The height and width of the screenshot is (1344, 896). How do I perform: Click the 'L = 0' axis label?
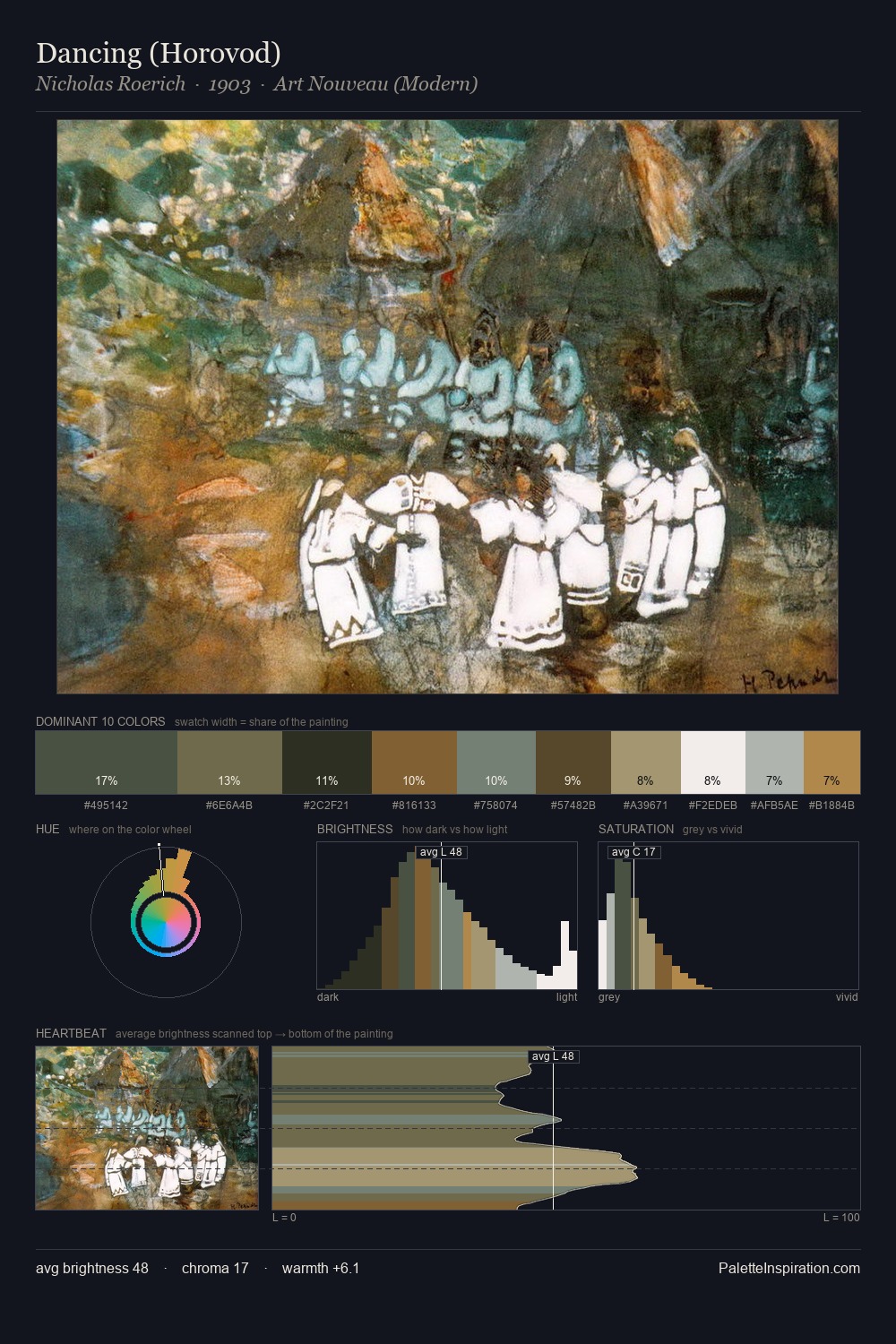(284, 1218)
